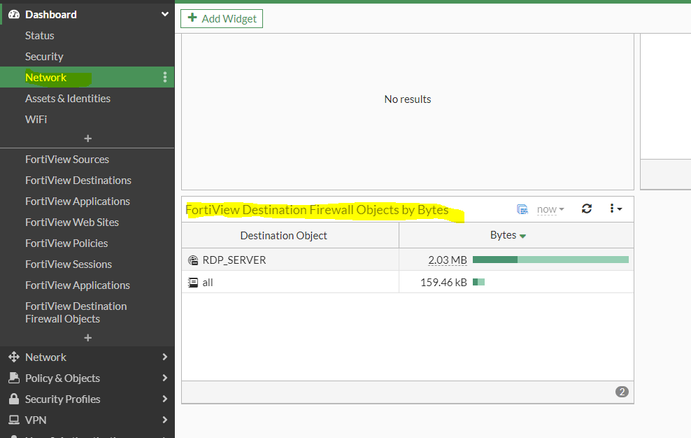Collapse the Dashboard menu chevron

(x=164, y=14)
